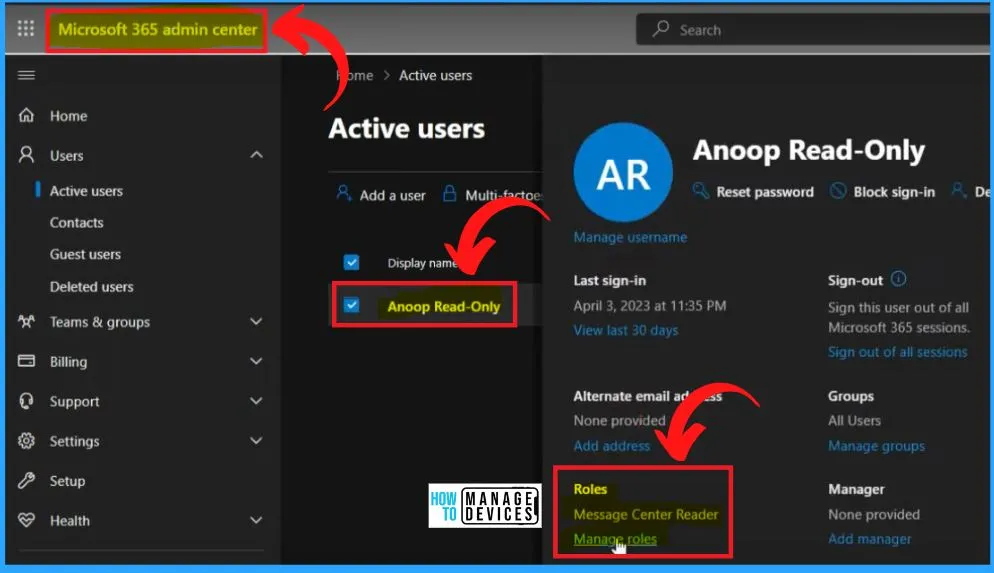Click the Multi-factor lock icon
Image resolution: width=994 pixels, height=573 pixels.
pyautogui.click(x=449, y=193)
